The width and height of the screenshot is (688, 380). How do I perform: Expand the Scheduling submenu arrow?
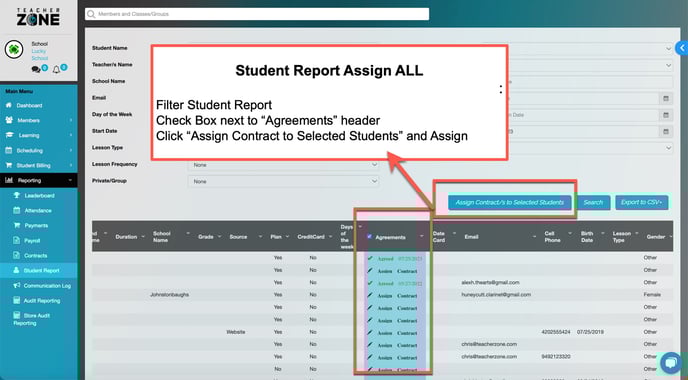pyautogui.click(x=71, y=150)
